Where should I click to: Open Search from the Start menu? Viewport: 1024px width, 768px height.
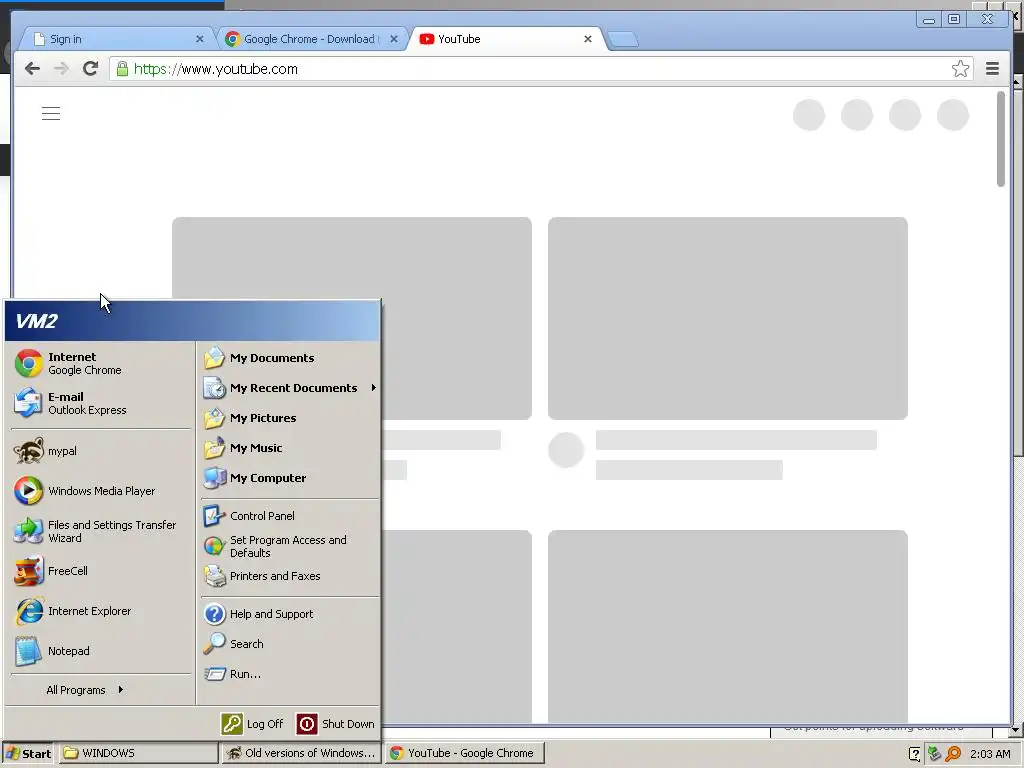290,644
